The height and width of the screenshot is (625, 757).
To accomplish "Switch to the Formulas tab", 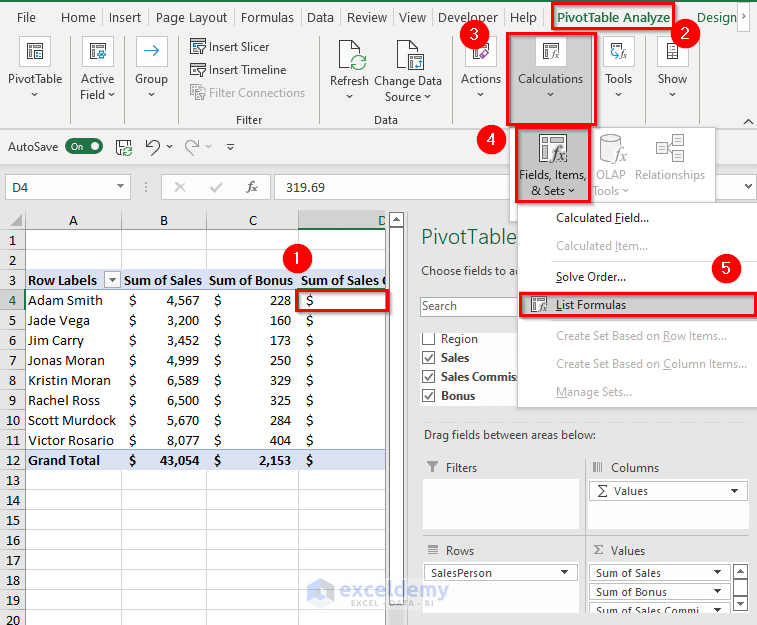I will tap(267, 18).
